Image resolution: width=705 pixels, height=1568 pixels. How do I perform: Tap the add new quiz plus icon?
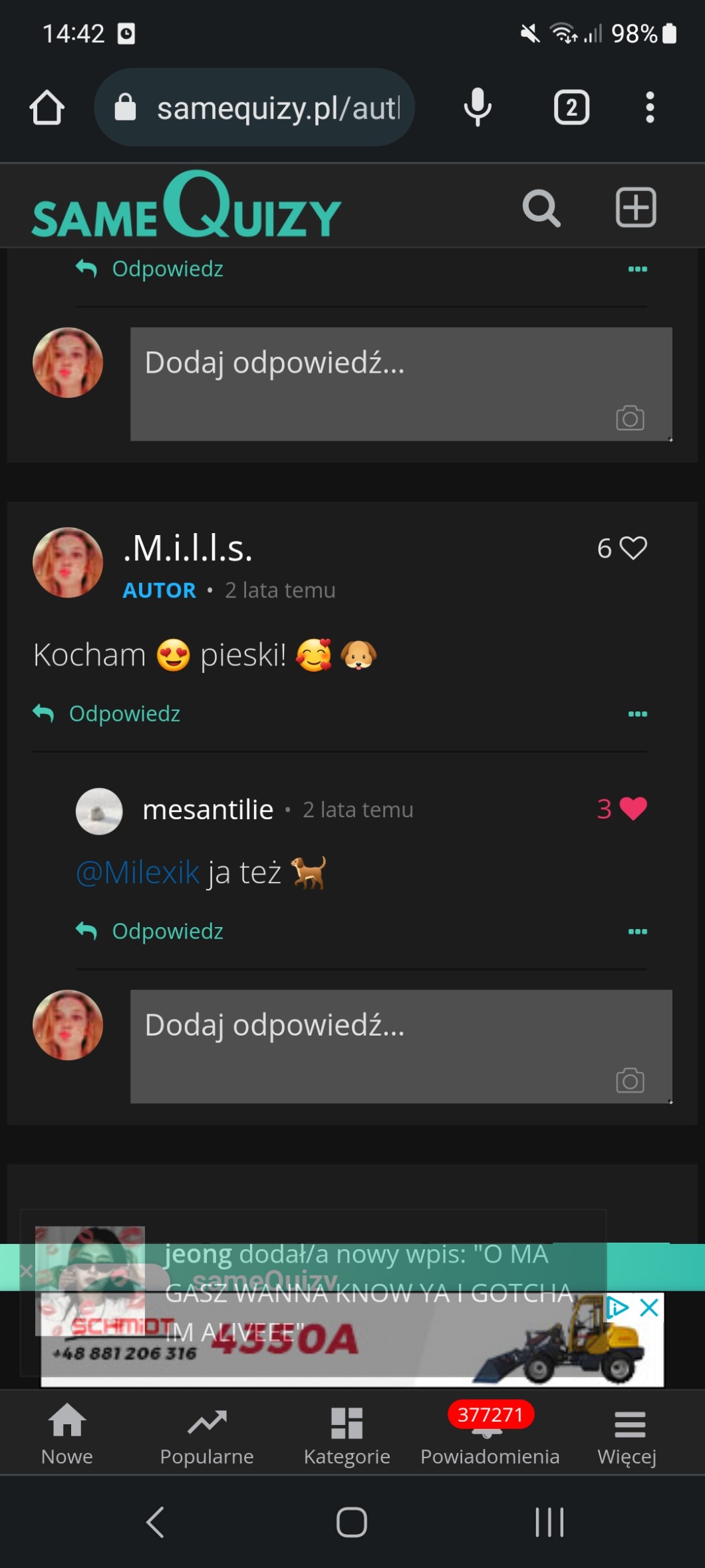coord(635,208)
